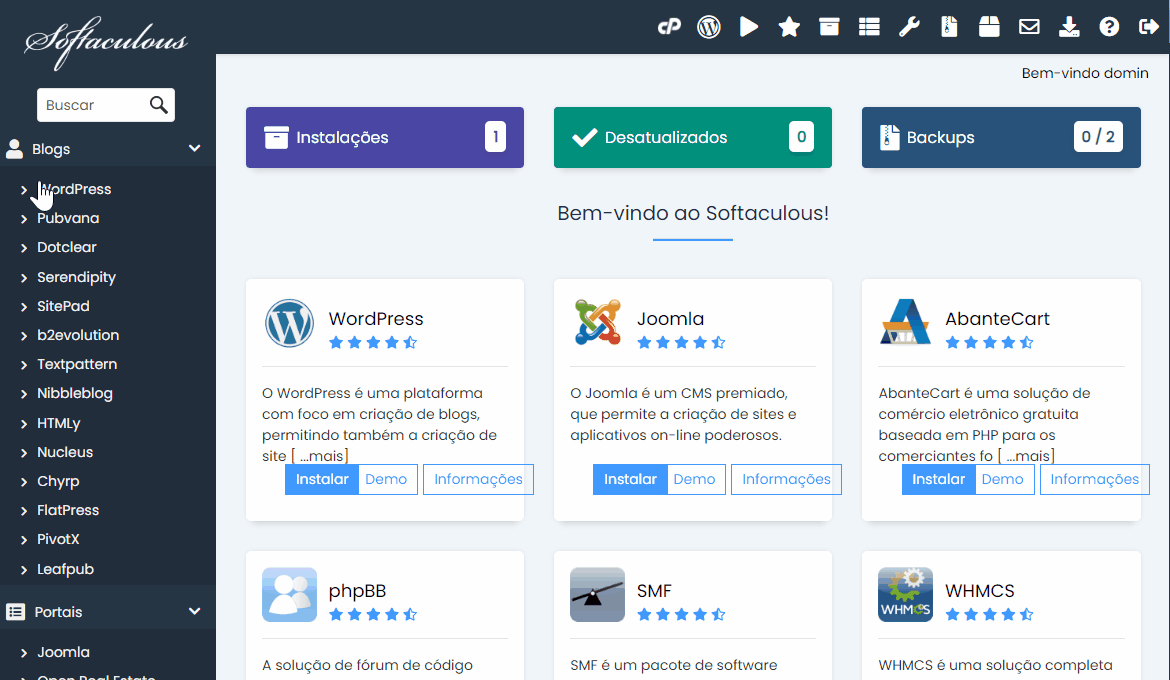Image resolution: width=1170 pixels, height=680 pixels.
Task: Collapse the Portais category chevron
Action: pos(195,611)
